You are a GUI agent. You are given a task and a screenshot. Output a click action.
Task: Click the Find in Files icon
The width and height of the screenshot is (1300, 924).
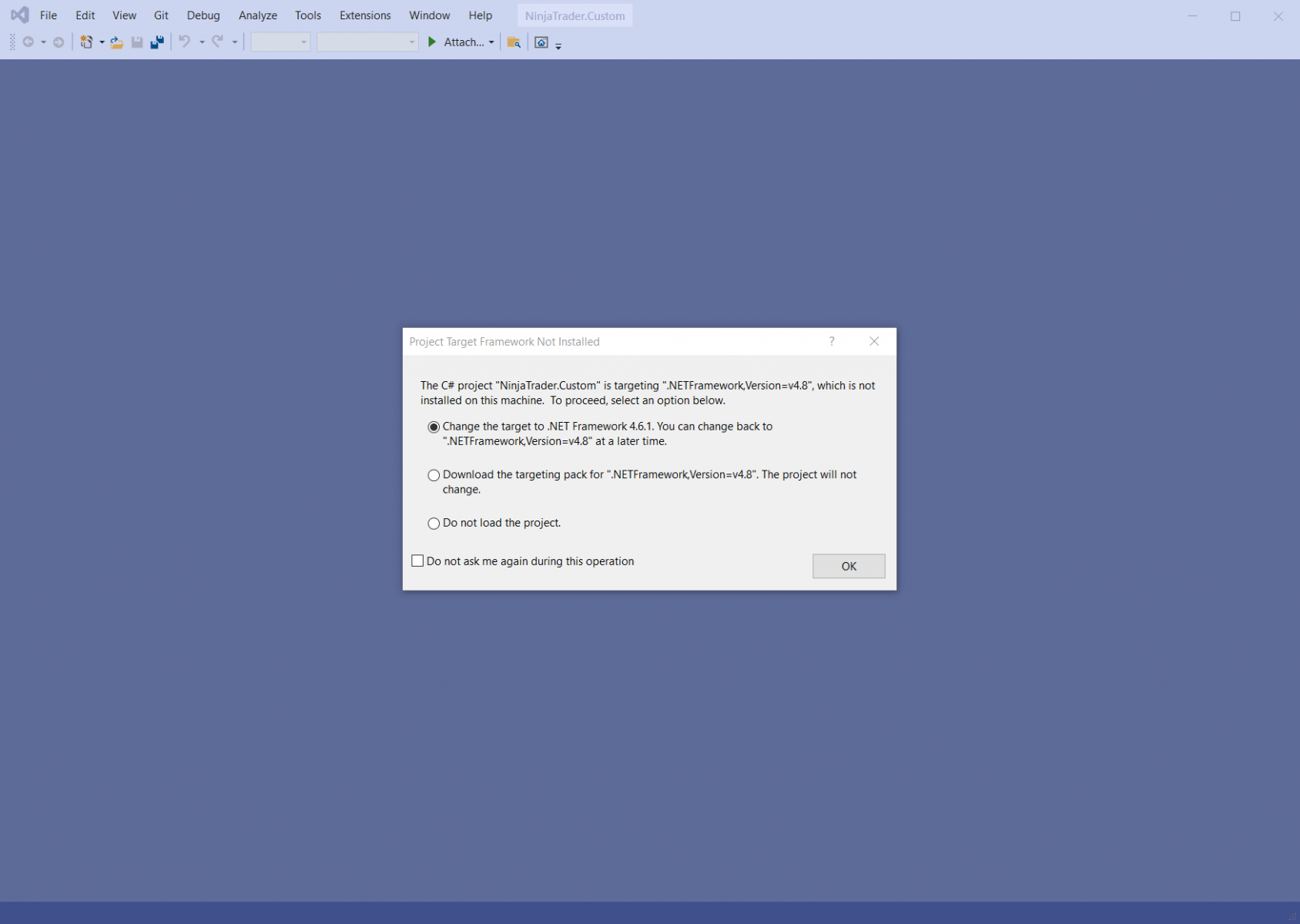tap(514, 42)
